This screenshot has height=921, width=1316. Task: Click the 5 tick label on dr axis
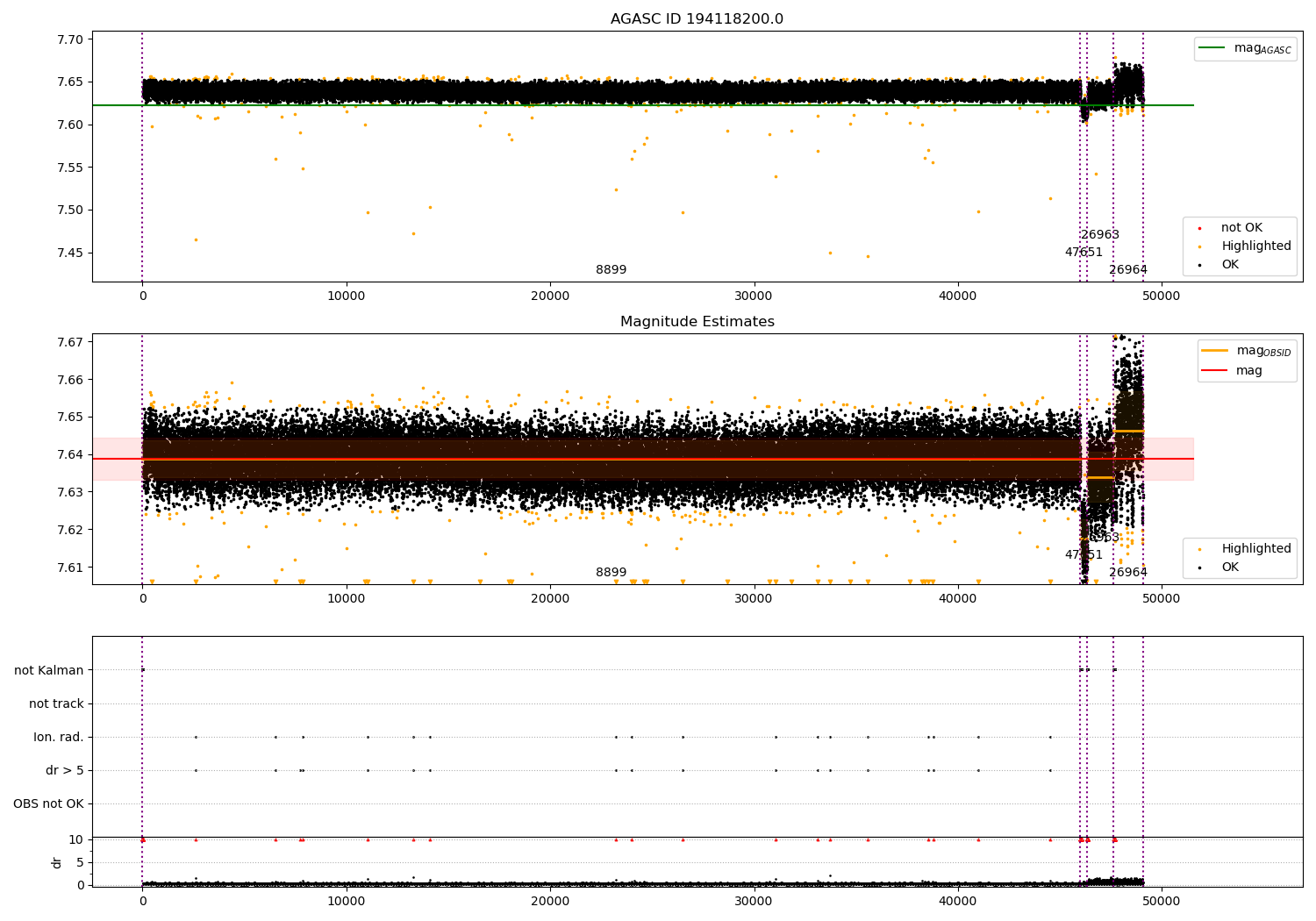[80, 863]
